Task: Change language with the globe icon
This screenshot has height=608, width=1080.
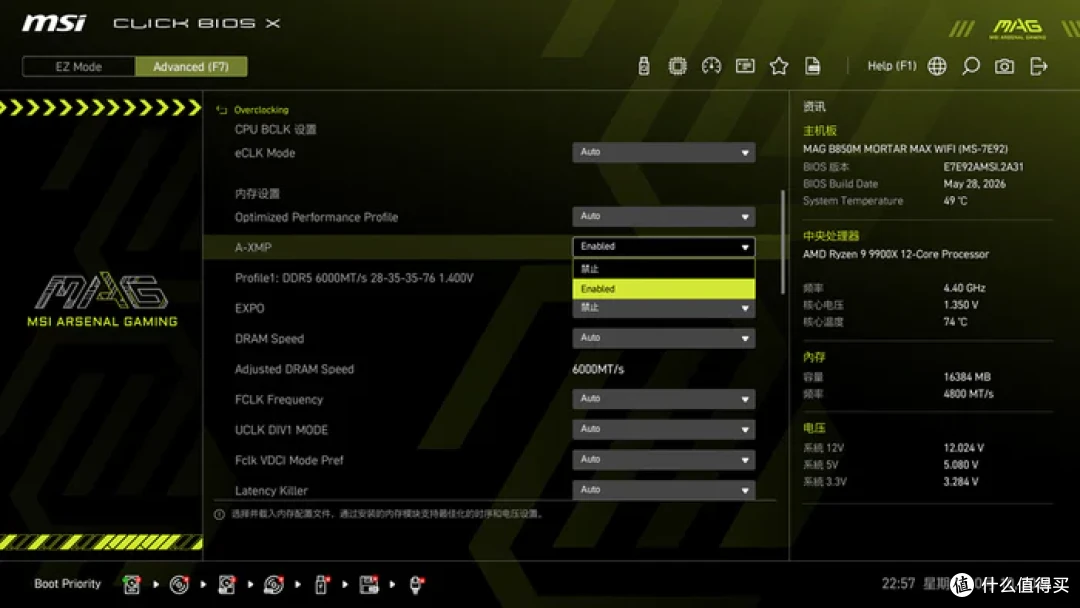Action: (937, 66)
